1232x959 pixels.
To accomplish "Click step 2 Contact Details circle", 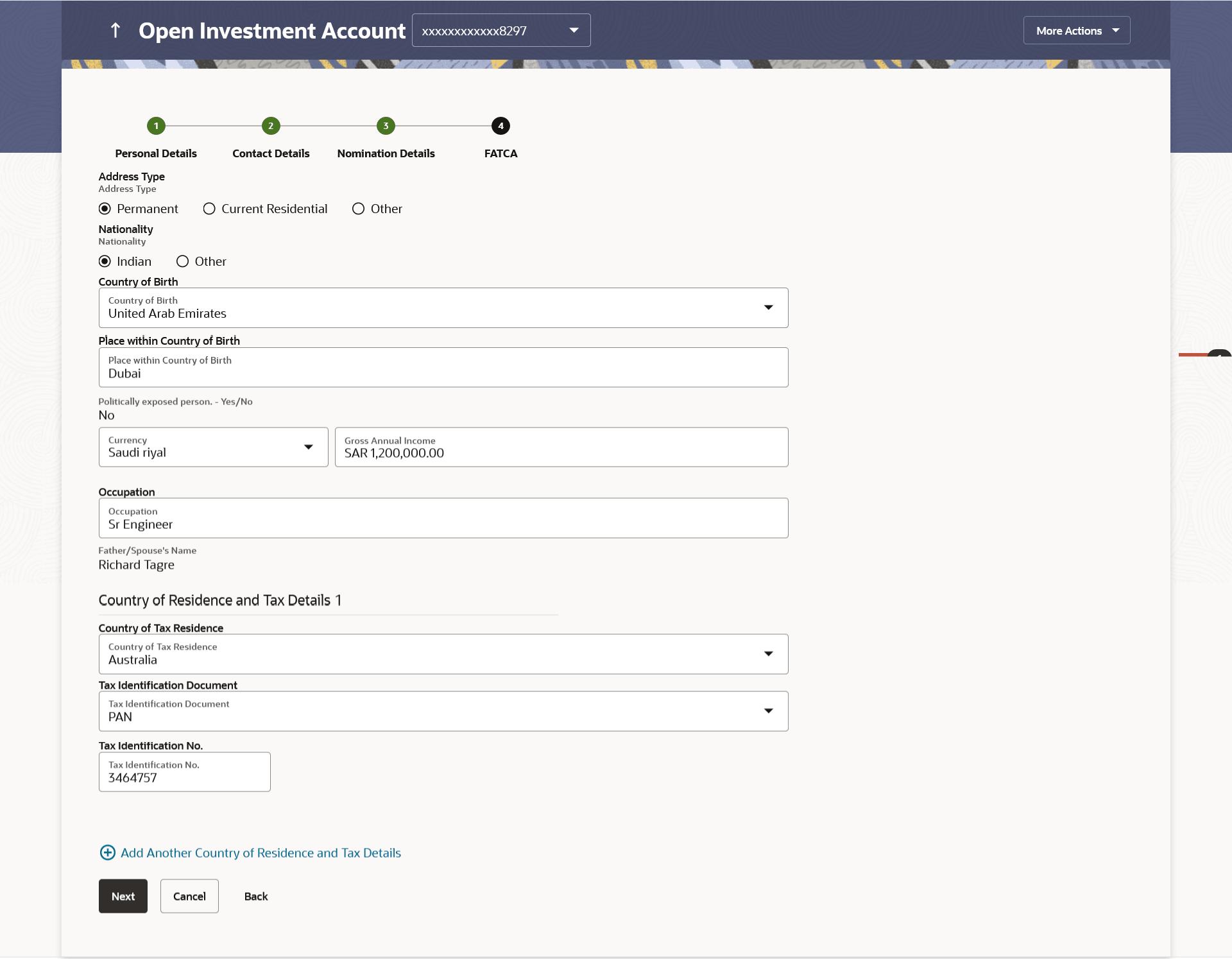I will coord(271,126).
